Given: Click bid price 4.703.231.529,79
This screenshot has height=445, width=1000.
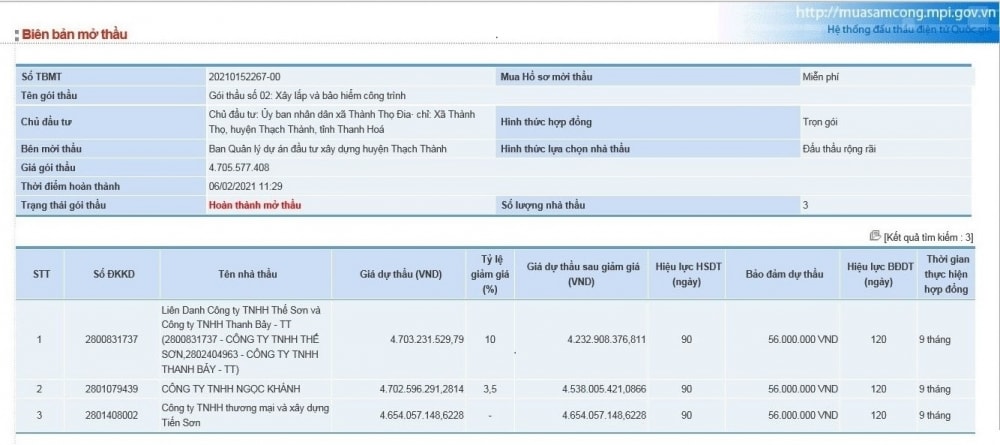Looking at the screenshot, I should pyautogui.click(x=427, y=339).
